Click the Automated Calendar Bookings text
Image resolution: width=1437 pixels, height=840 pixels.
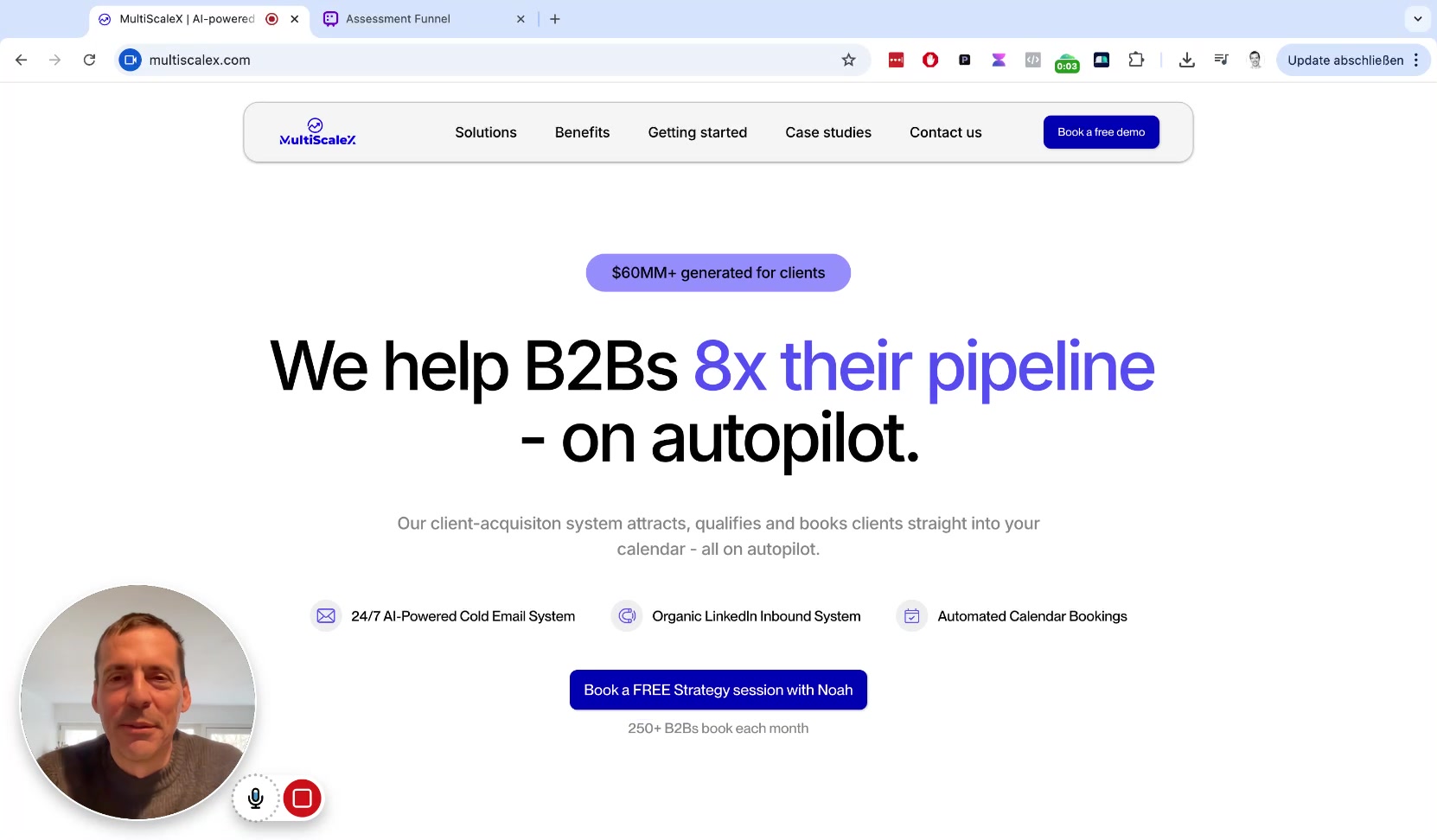tap(1032, 616)
